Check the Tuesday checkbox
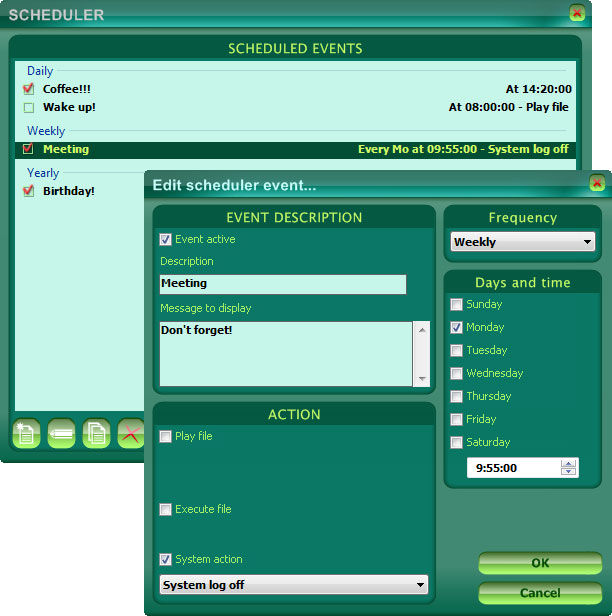The height and width of the screenshot is (616, 612). 456,350
